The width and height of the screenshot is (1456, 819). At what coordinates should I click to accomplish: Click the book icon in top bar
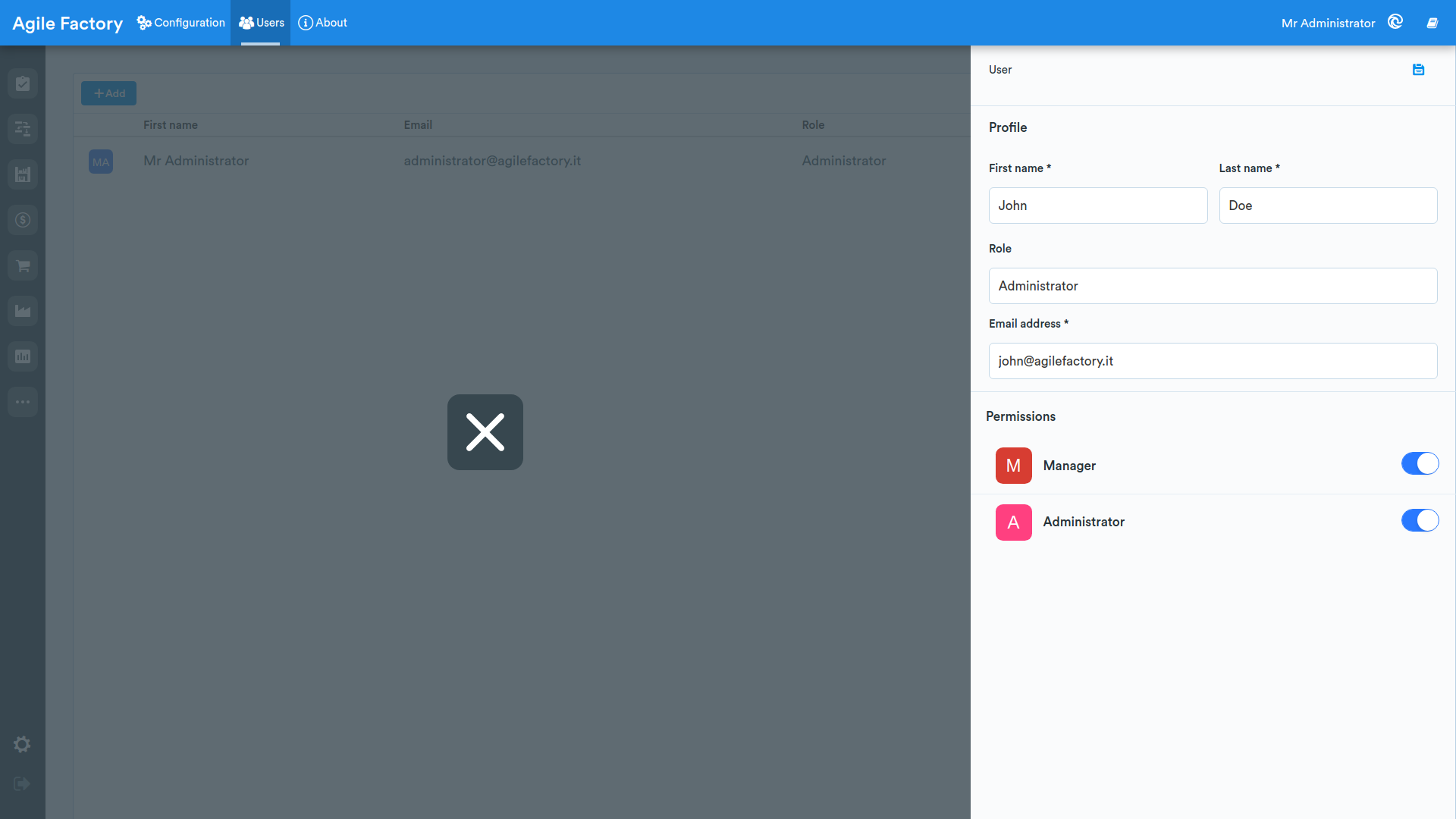click(1432, 23)
